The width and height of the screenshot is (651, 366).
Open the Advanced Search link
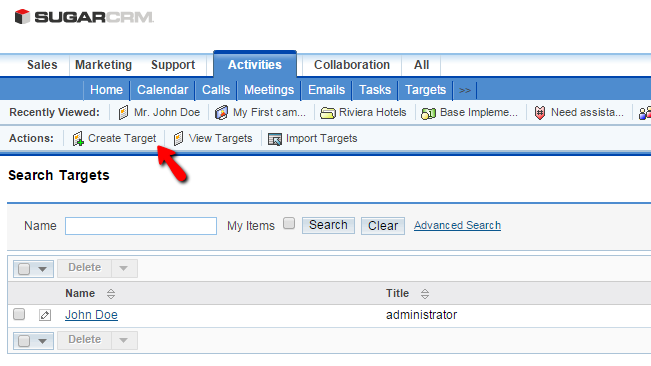click(457, 225)
